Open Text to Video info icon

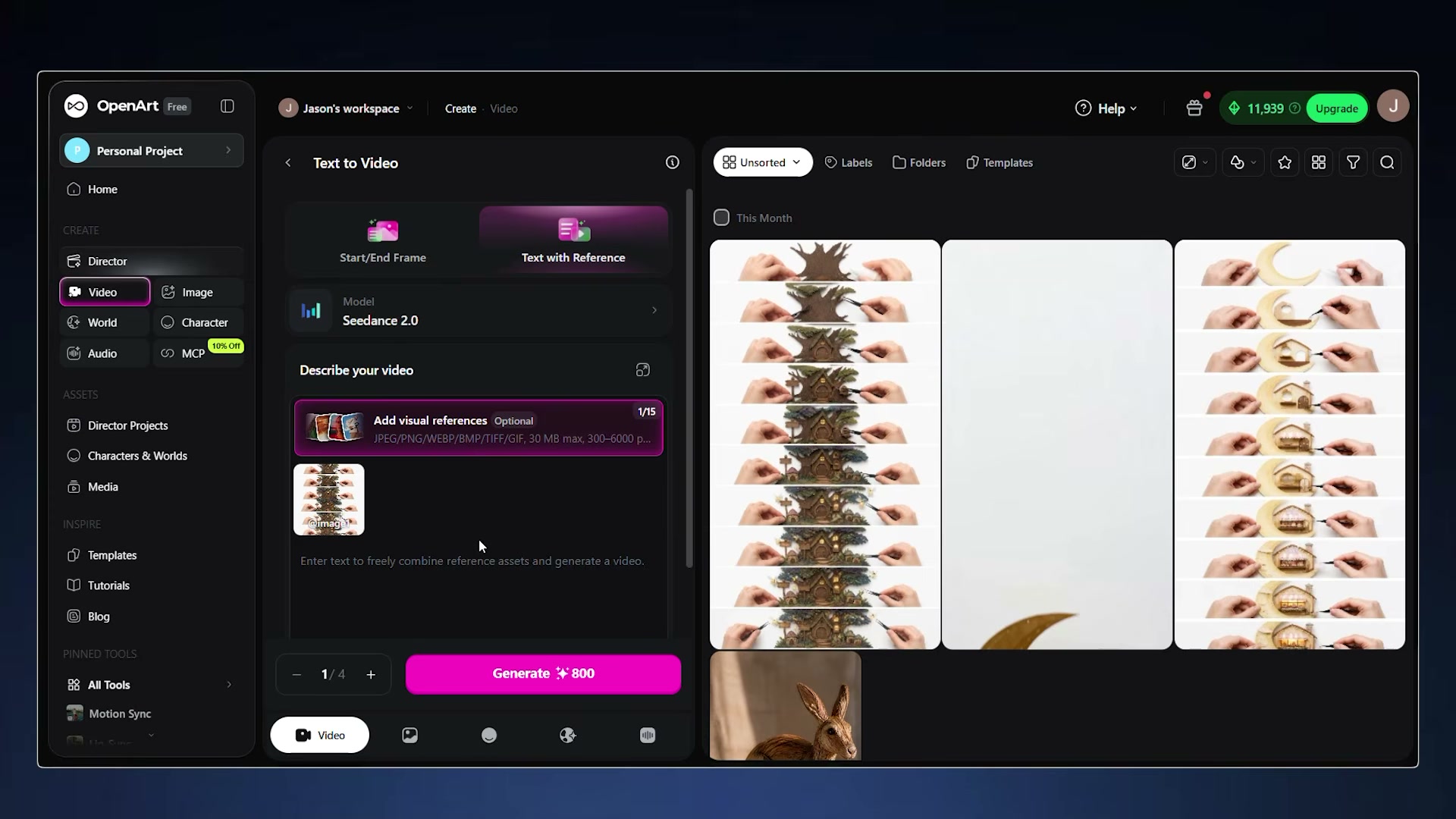[673, 162]
